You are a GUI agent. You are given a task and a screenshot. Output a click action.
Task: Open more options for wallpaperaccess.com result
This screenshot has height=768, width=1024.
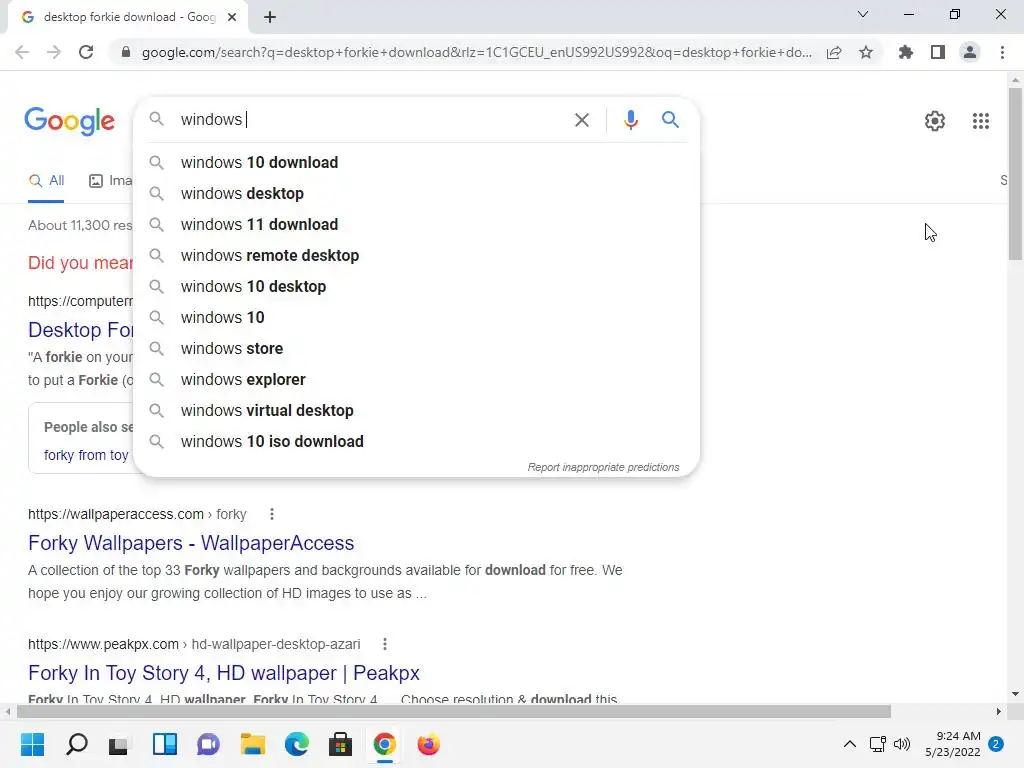click(x=272, y=515)
